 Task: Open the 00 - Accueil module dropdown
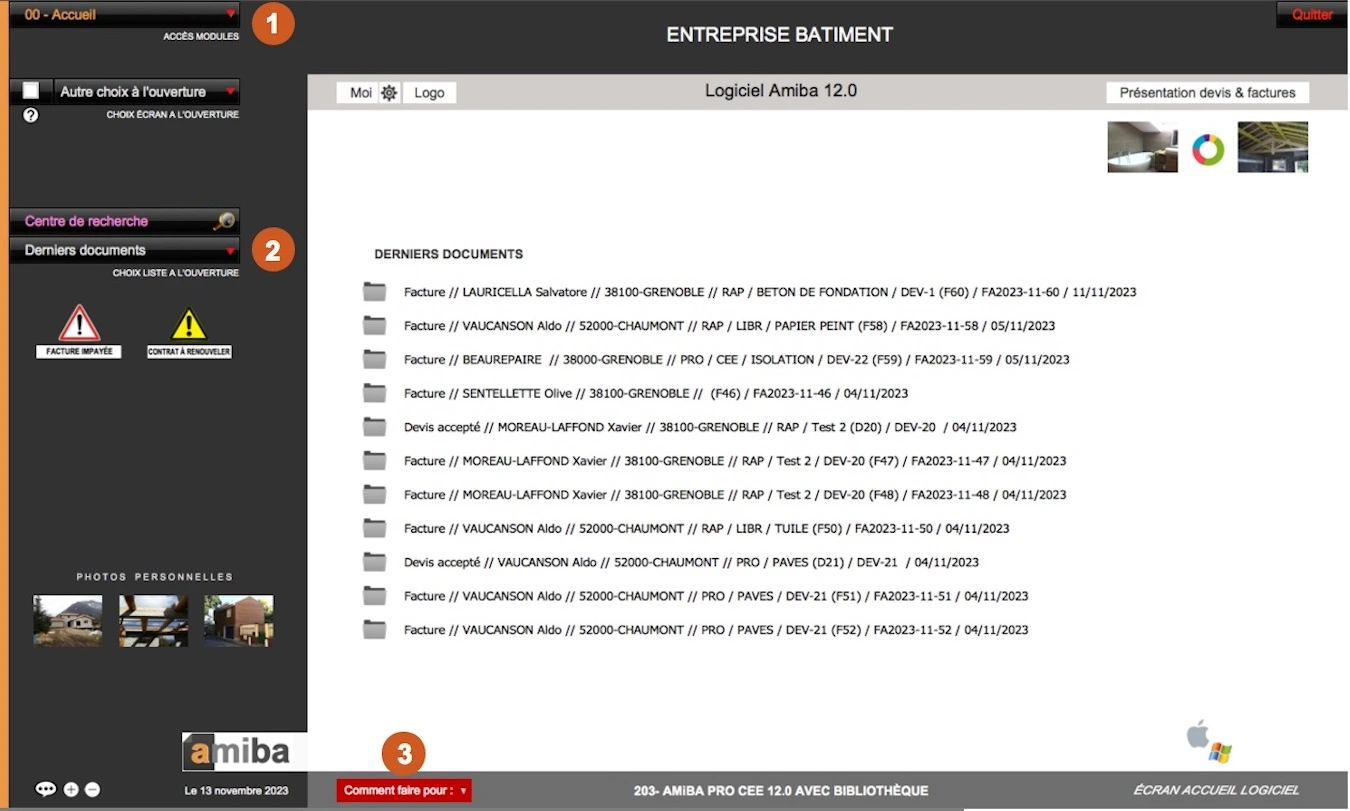124,15
